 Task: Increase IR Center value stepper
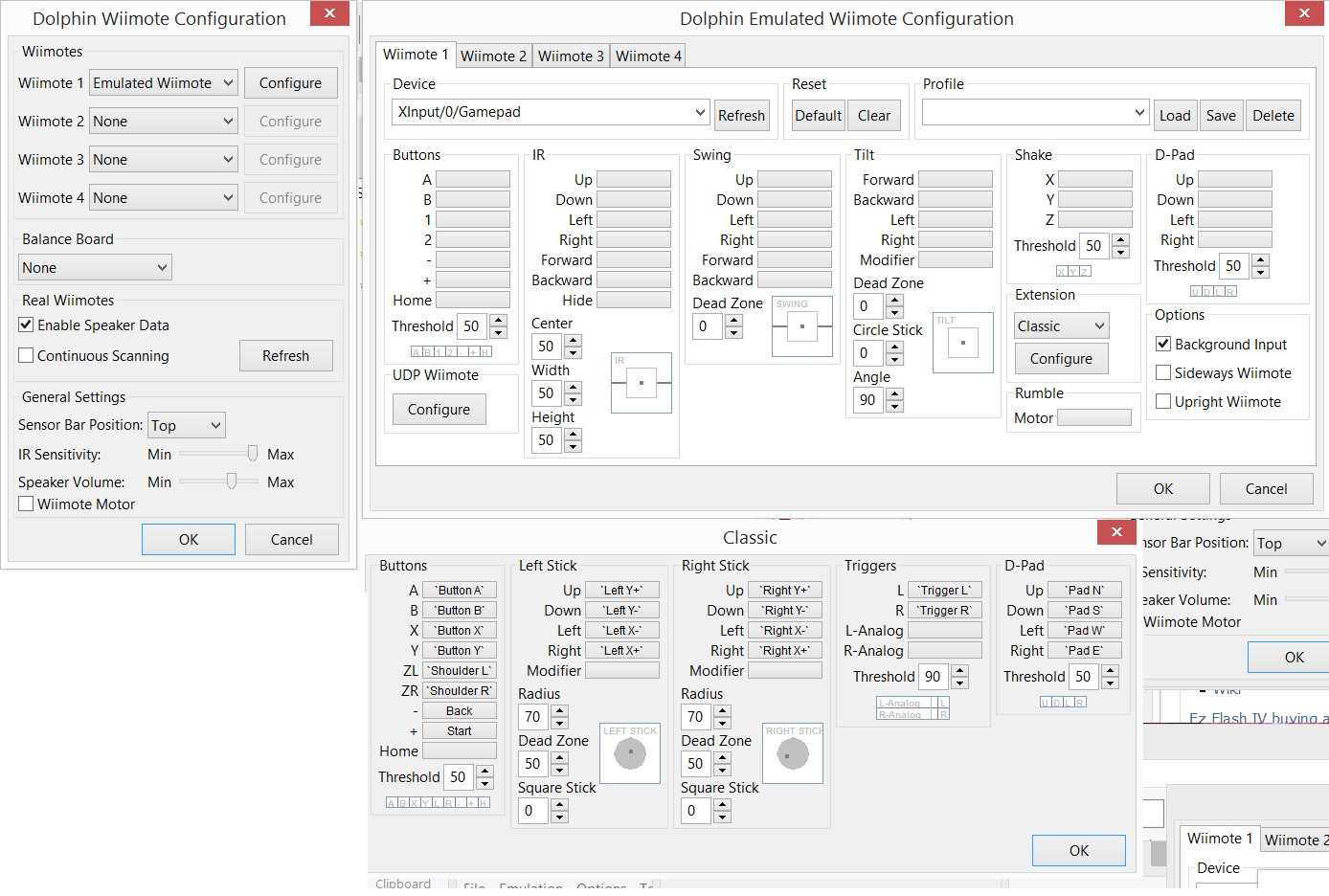pos(573,340)
